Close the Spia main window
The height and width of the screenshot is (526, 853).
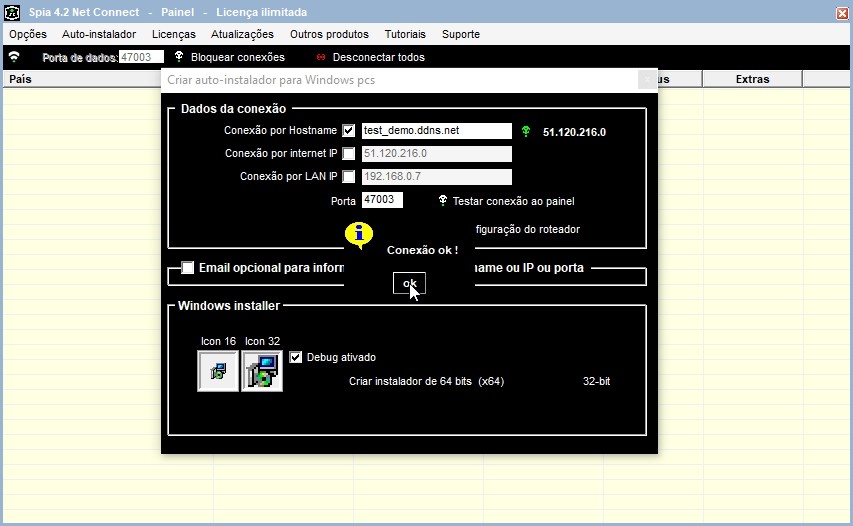tap(842, 13)
